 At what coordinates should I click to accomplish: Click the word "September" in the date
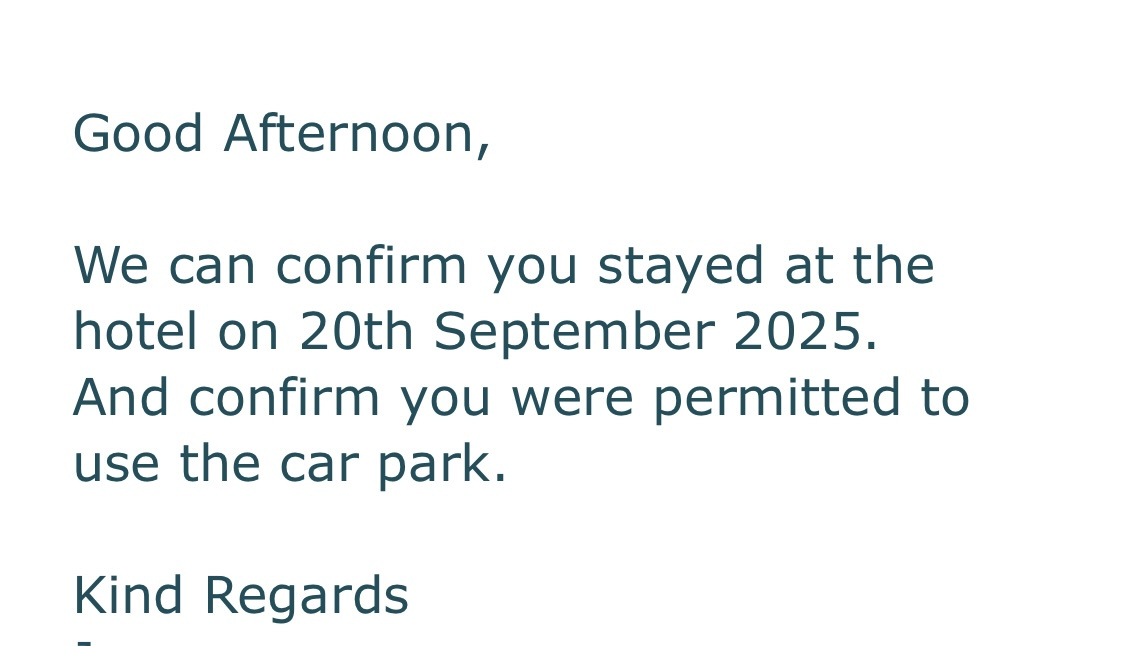[574, 332]
